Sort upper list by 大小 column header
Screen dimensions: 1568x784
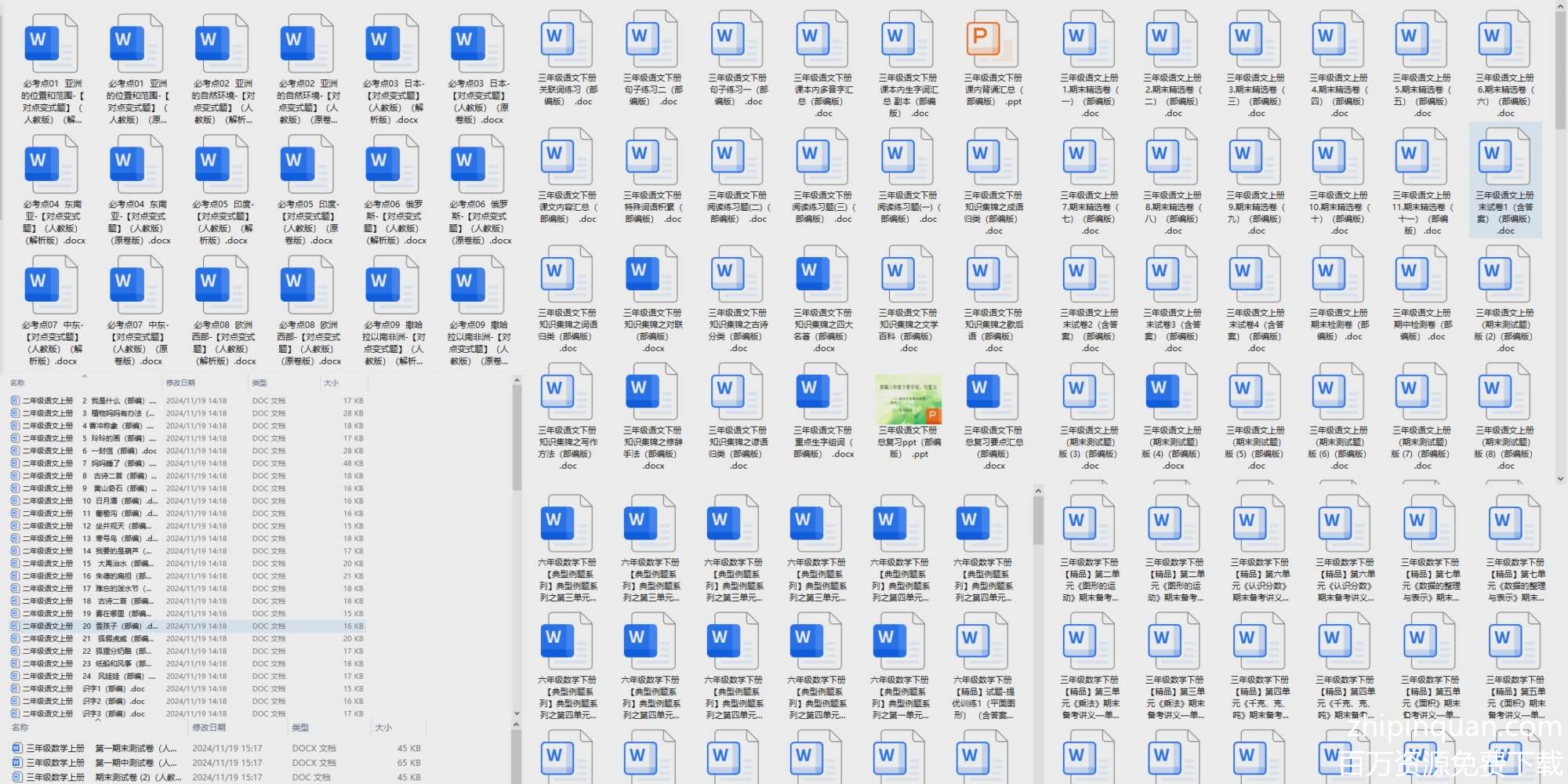coord(331,383)
